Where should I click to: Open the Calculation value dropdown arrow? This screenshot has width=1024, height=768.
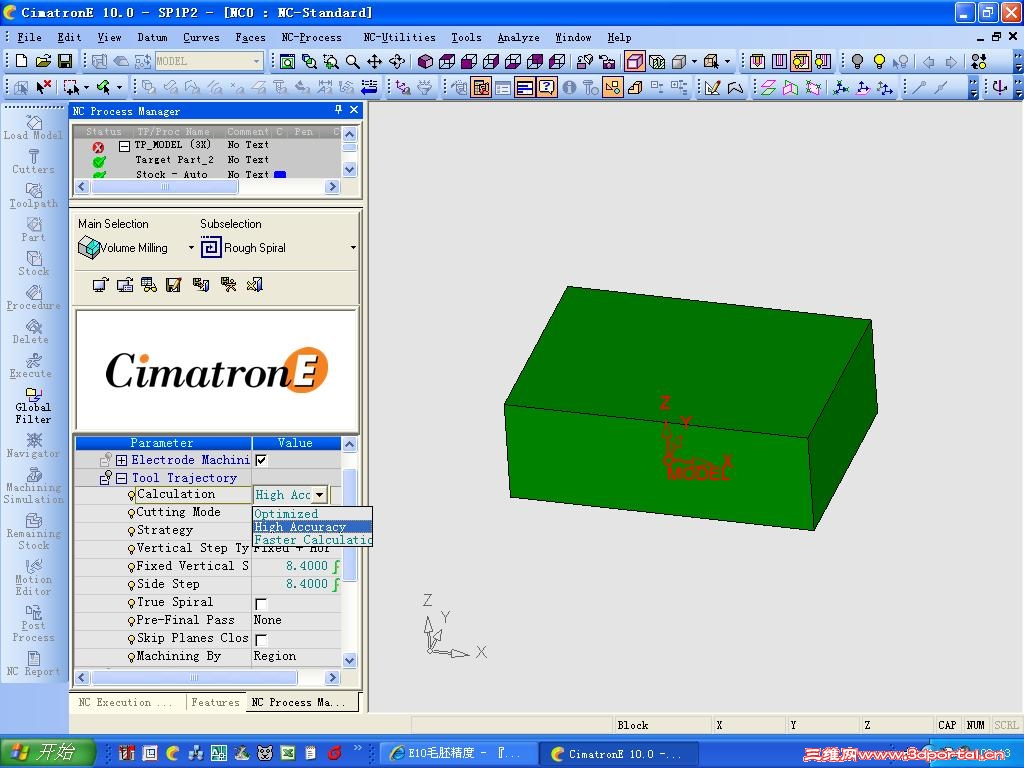point(319,495)
